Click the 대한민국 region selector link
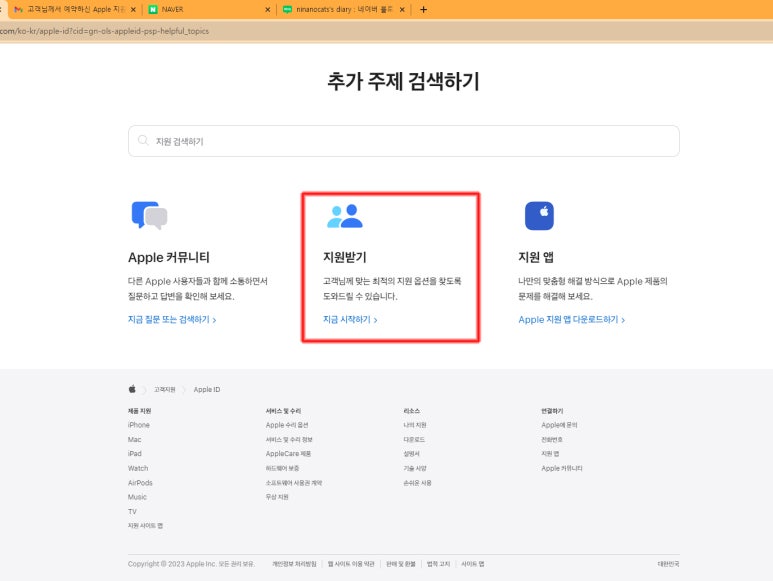The image size is (773, 581). [668, 564]
